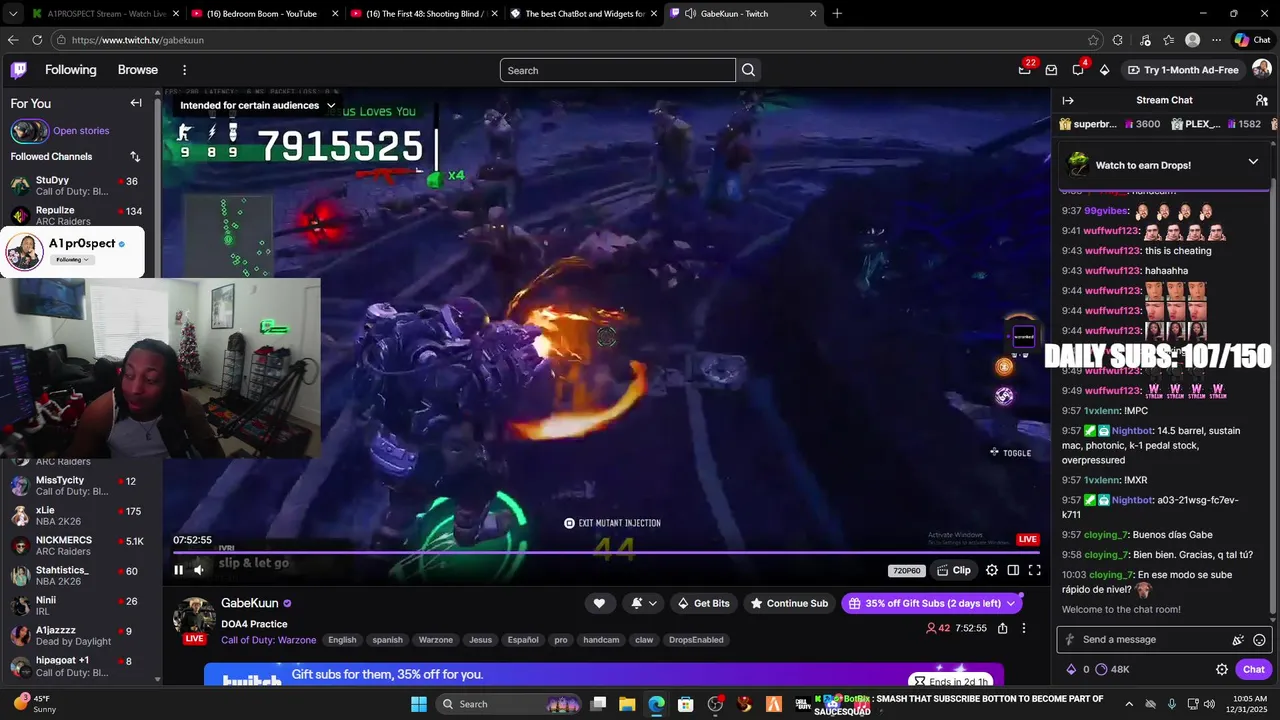This screenshot has height=720, width=1280.
Task: Focus the Twitch search field
Action: pyautogui.click(x=617, y=70)
